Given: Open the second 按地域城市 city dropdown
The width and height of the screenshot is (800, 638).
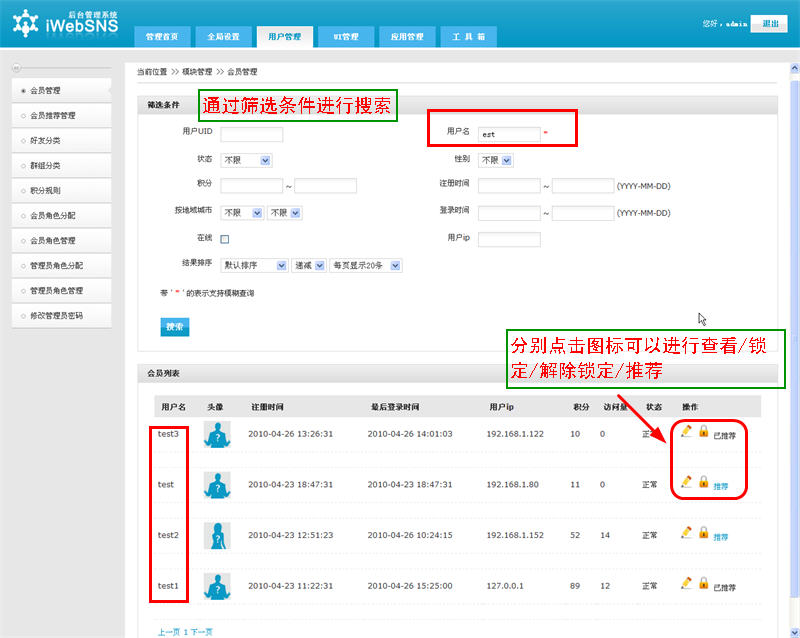Looking at the screenshot, I should [x=285, y=213].
